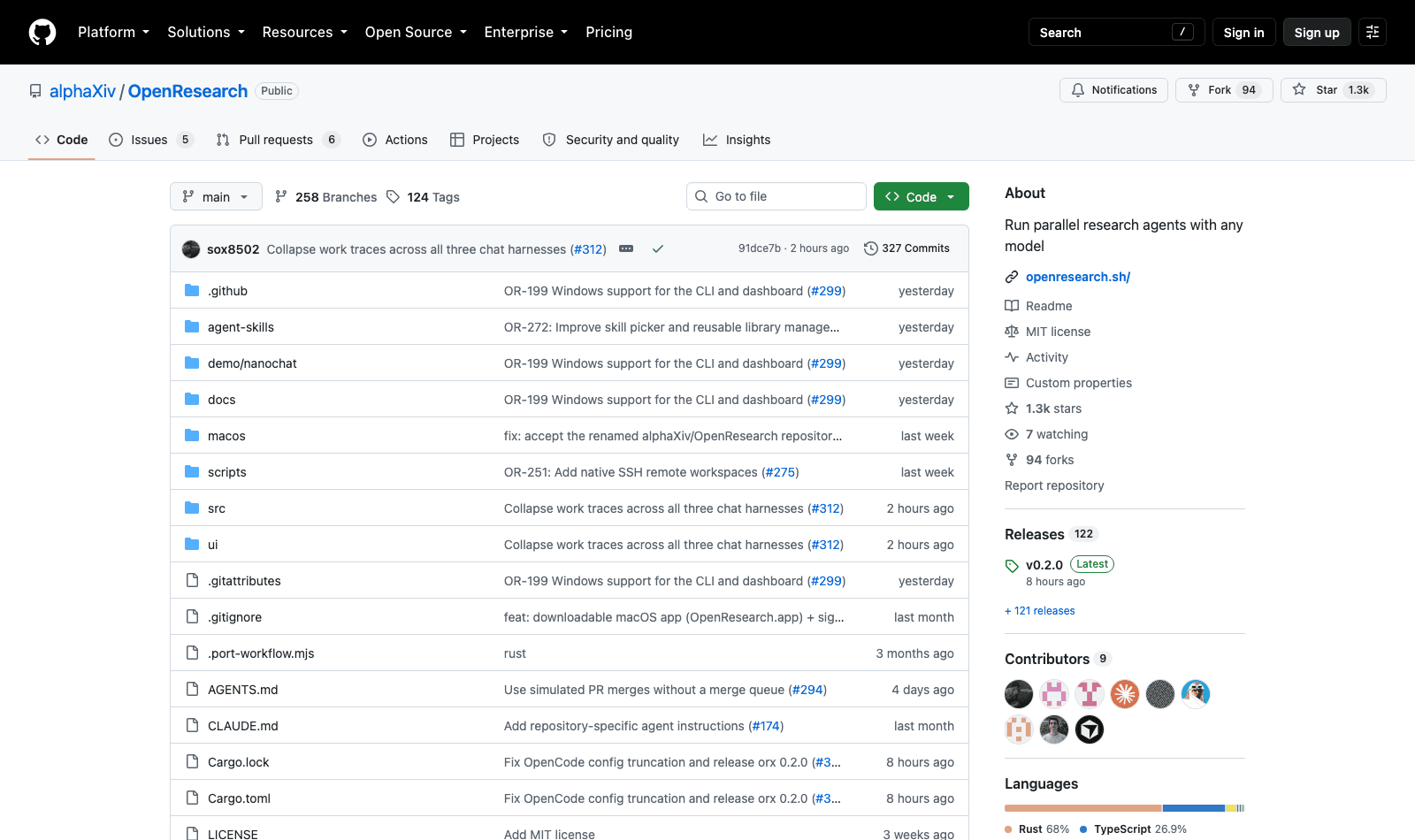Expand commit message ellipsis details
Screen dimensions: 1415x840
click(626, 249)
